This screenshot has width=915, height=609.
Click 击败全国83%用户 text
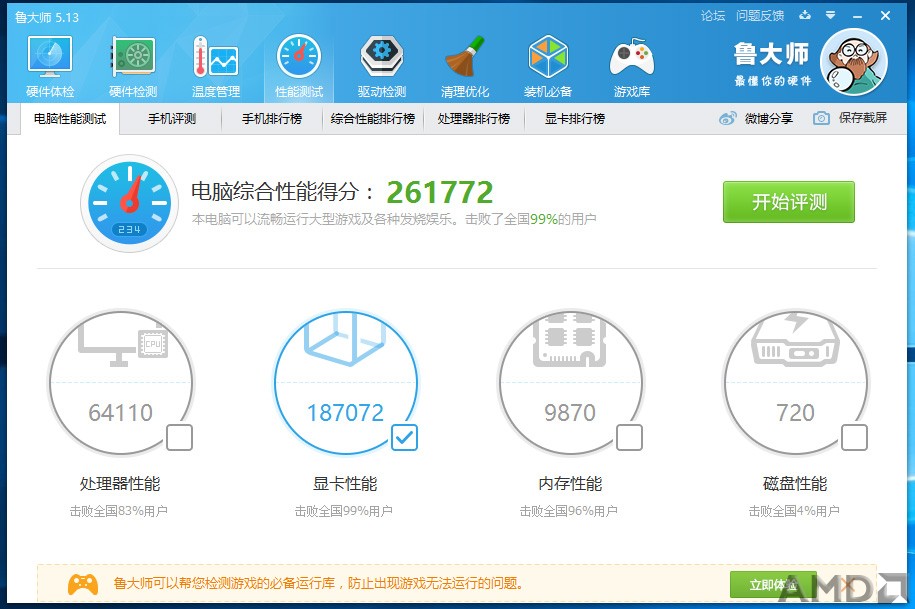(119, 511)
